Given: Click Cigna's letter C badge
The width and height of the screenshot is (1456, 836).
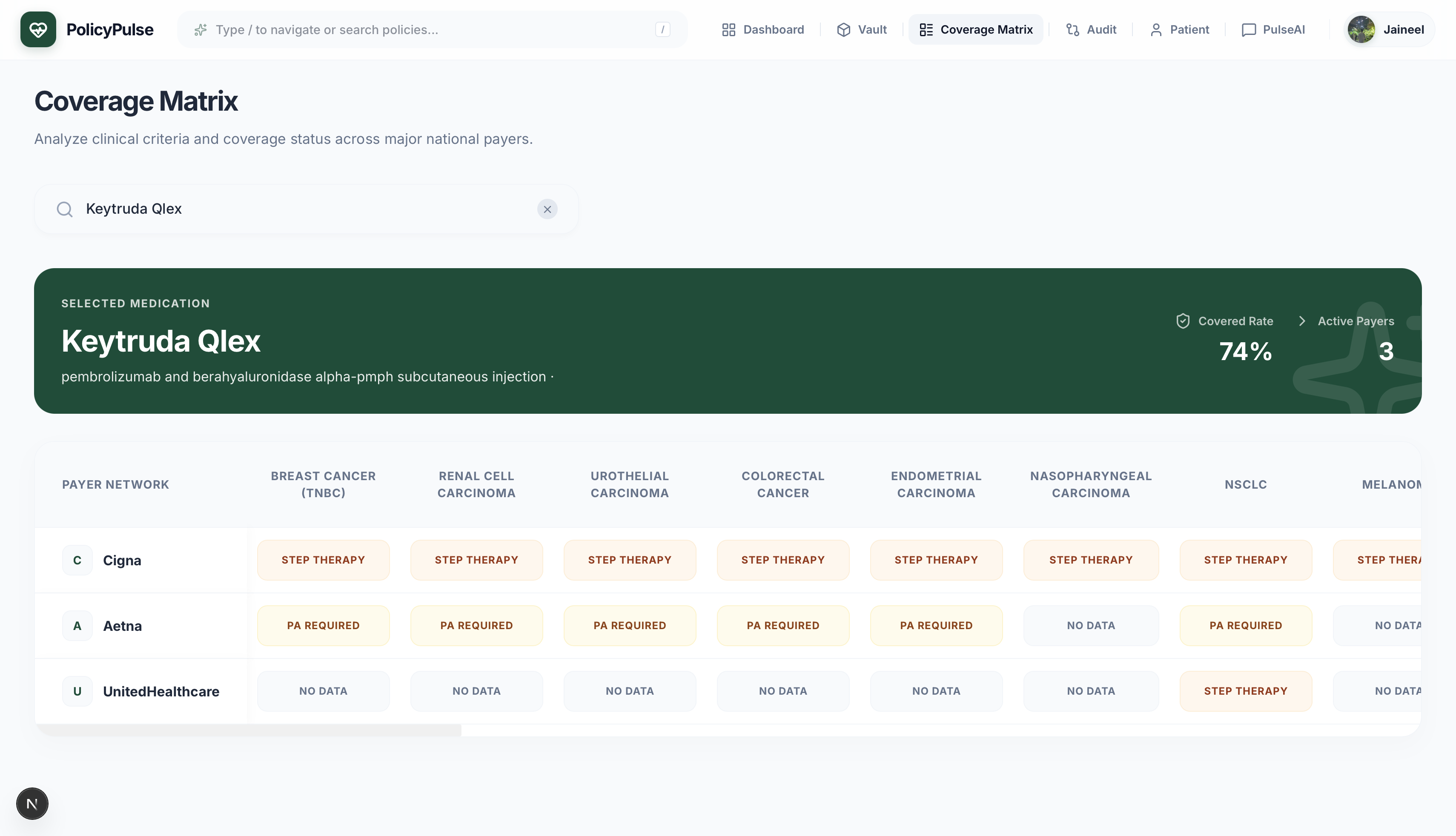Looking at the screenshot, I should click(x=77, y=561).
